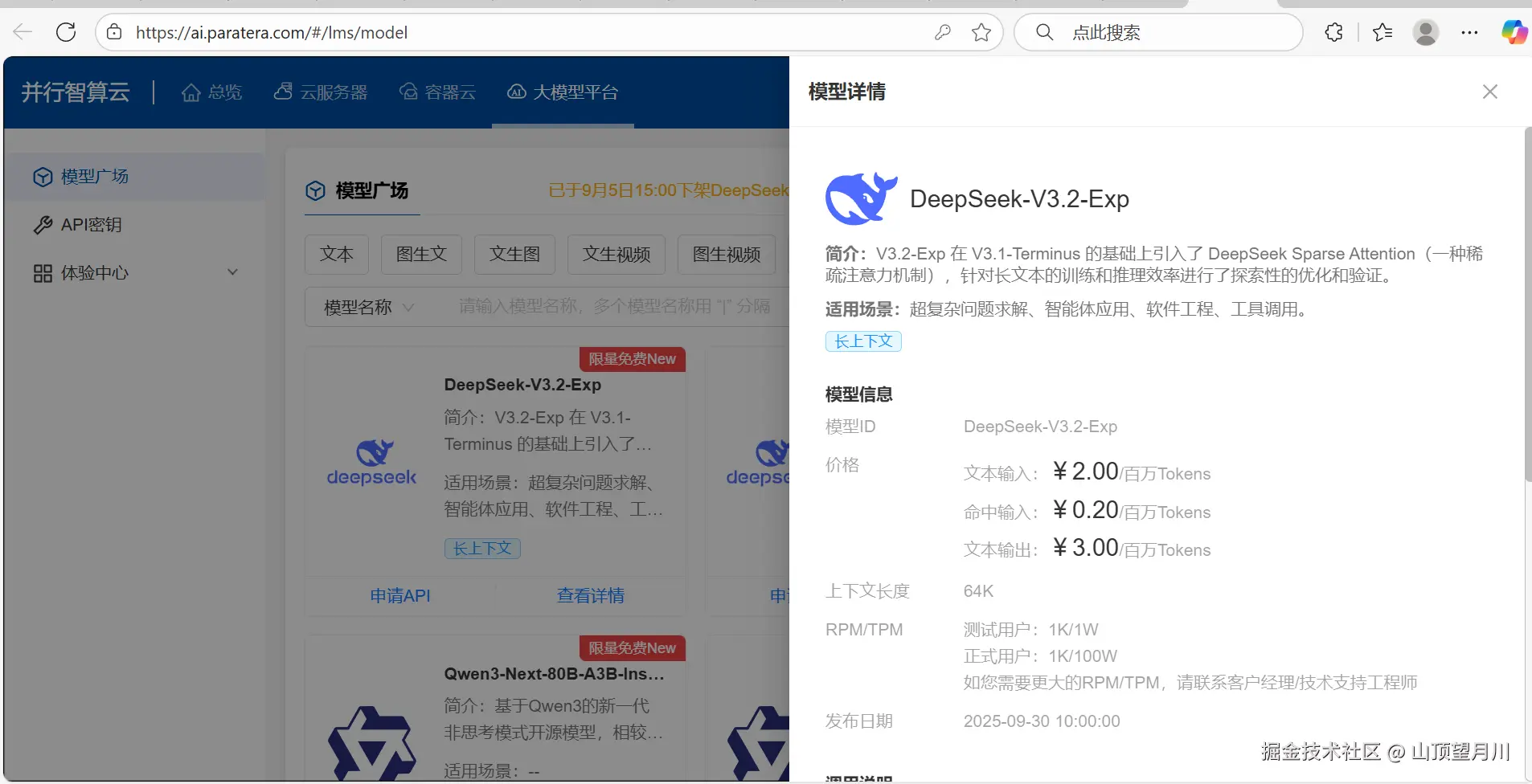1532x784 pixels.
Task: Click the browser back arrow
Action: (x=23, y=32)
